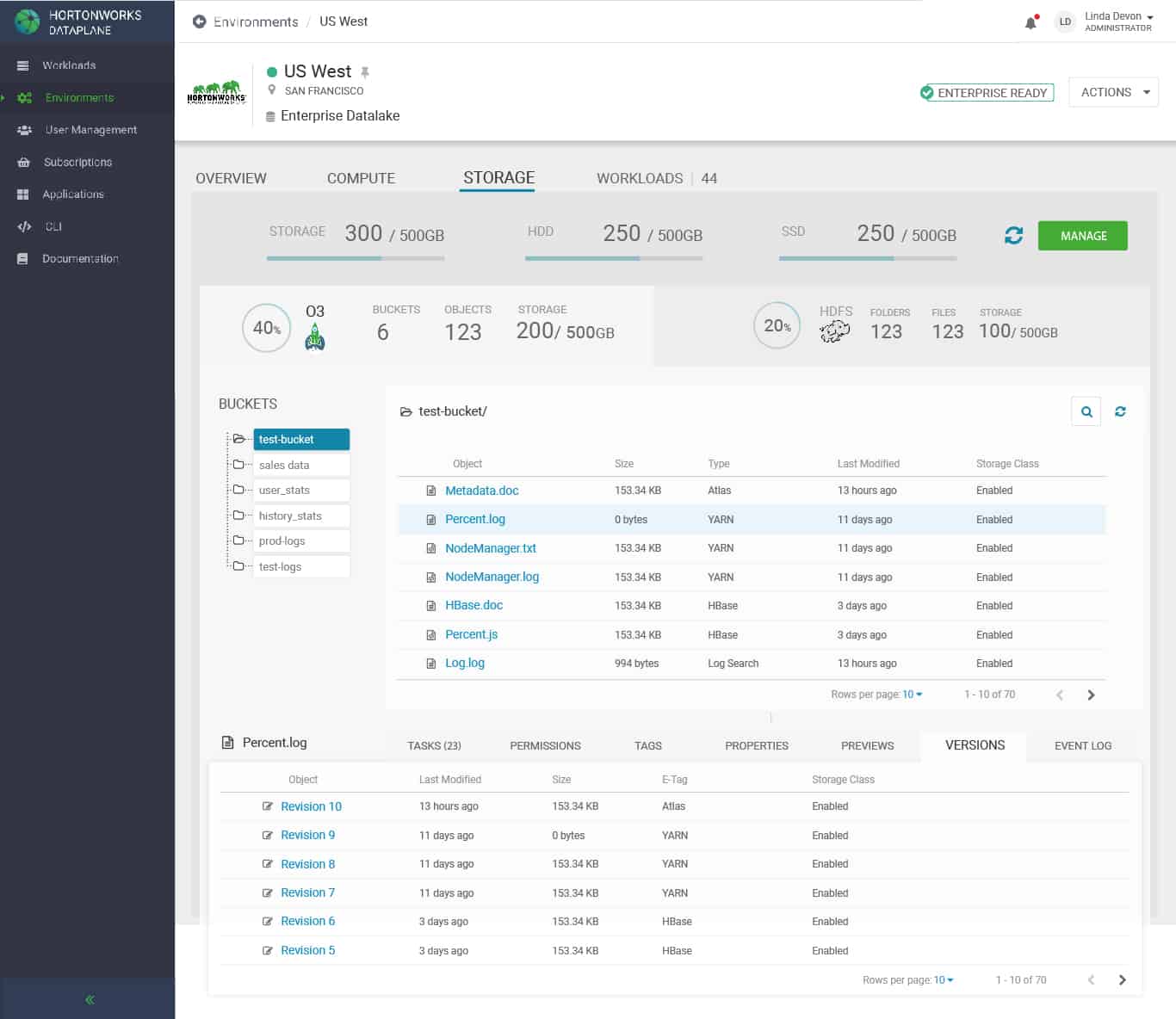Image resolution: width=1176 pixels, height=1019 pixels.
Task: Select the sales data bucket
Action: point(300,465)
